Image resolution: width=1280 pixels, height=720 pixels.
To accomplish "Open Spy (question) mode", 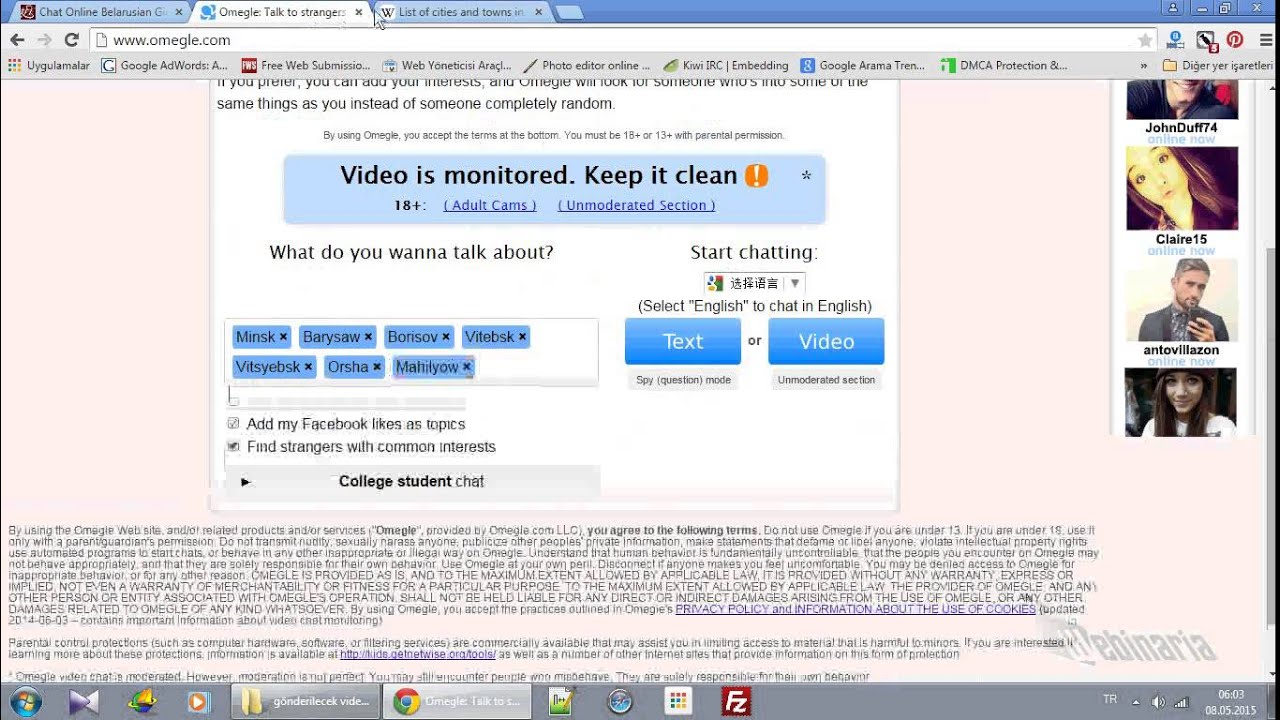I will 683,380.
